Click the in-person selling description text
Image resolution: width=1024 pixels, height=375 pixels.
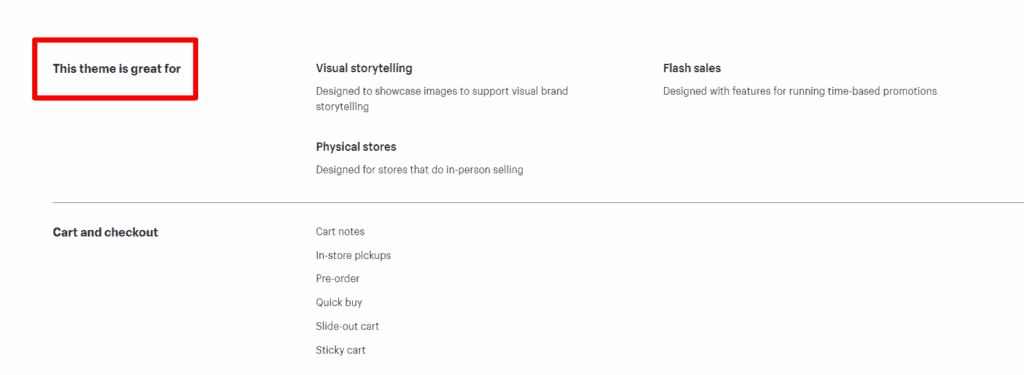pos(419,170)
